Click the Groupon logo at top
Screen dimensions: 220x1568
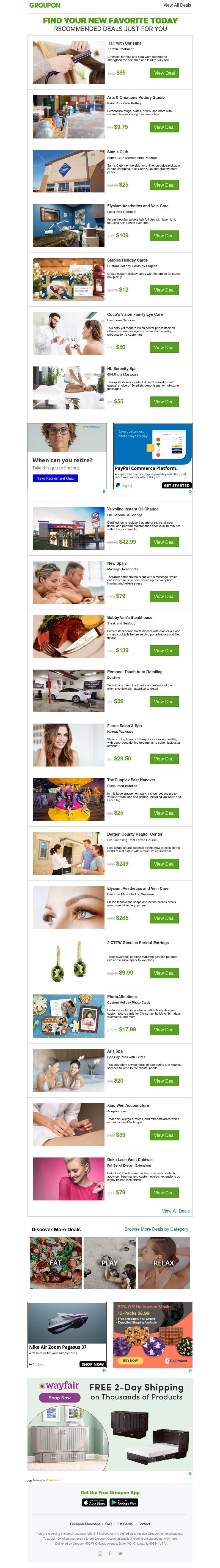pos(45,5)
